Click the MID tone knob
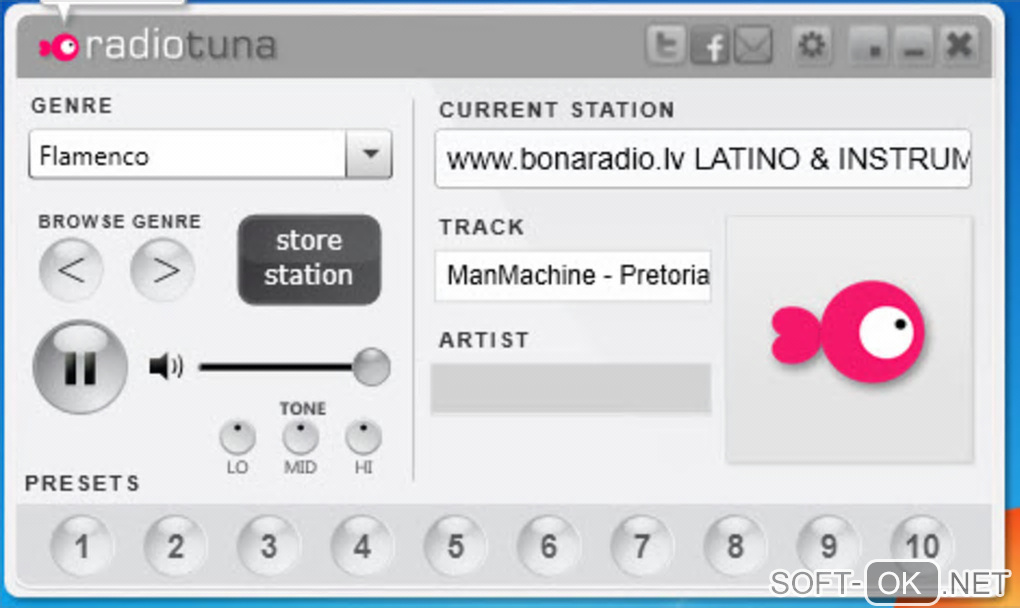Image resolution: width=1020 pixels, height=608 pixels. pyautogui.click(x=301, y=436)
